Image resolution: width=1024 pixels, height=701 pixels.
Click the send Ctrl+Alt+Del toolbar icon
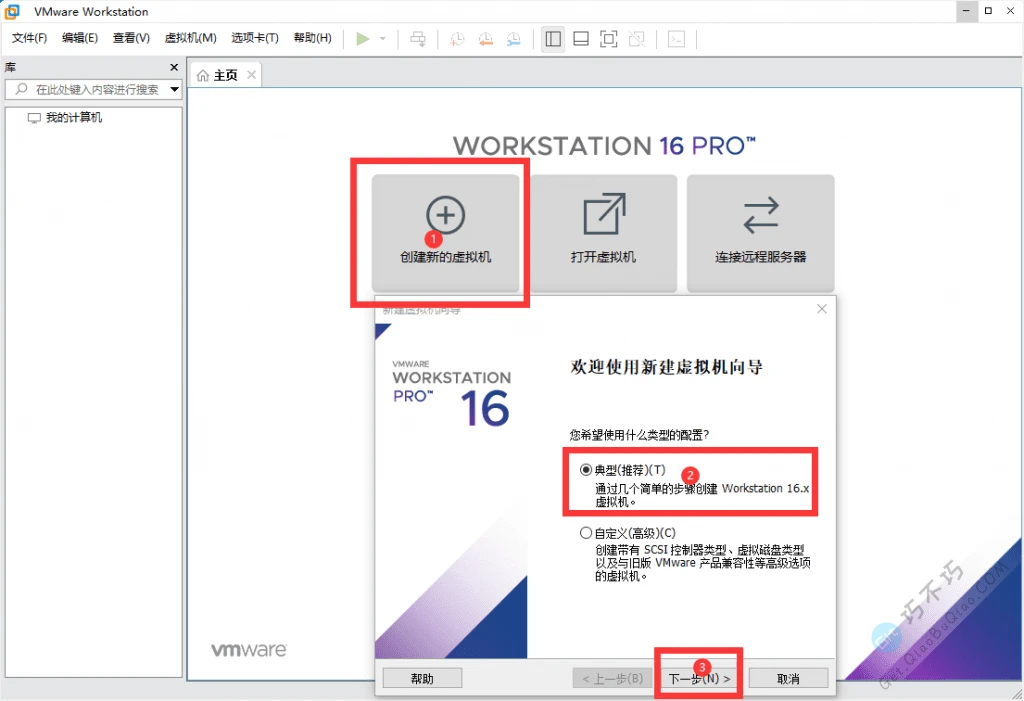[418, 39]
